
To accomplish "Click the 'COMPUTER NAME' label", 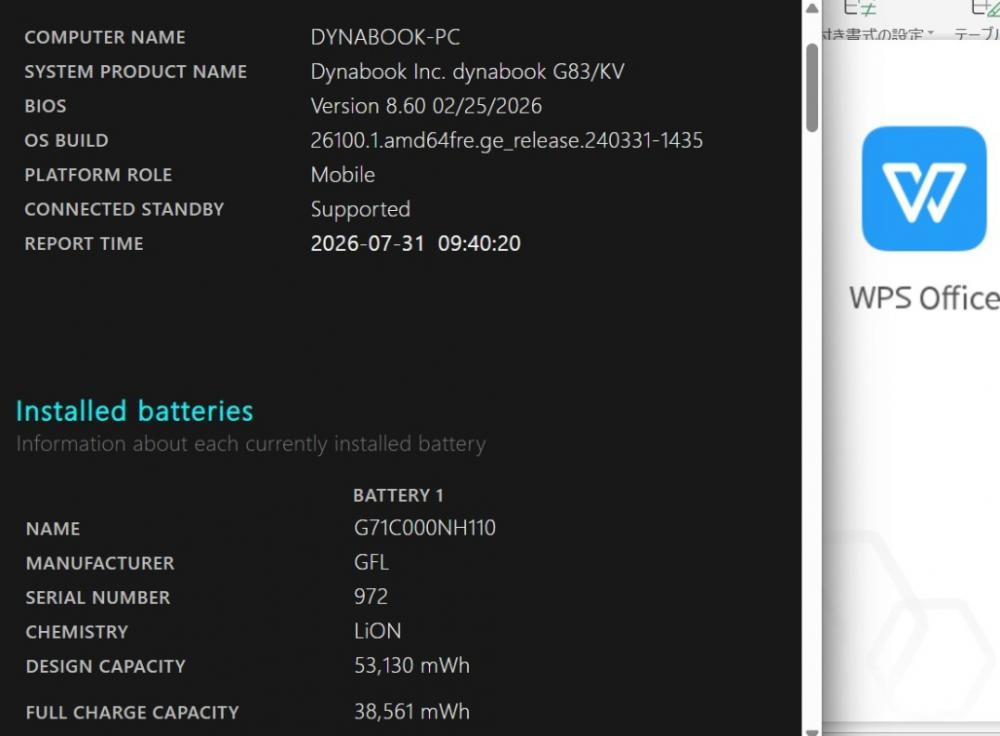I will (x=105, y=38).
